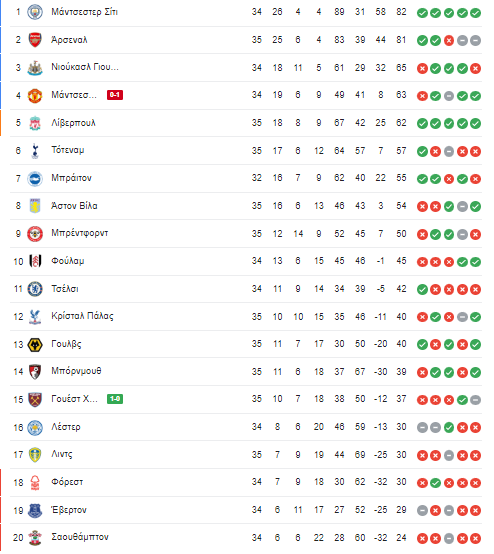Click Arsenal's red loss form indicator
The width and height of the screenshot is (494, 554).
tap(449, 41)
